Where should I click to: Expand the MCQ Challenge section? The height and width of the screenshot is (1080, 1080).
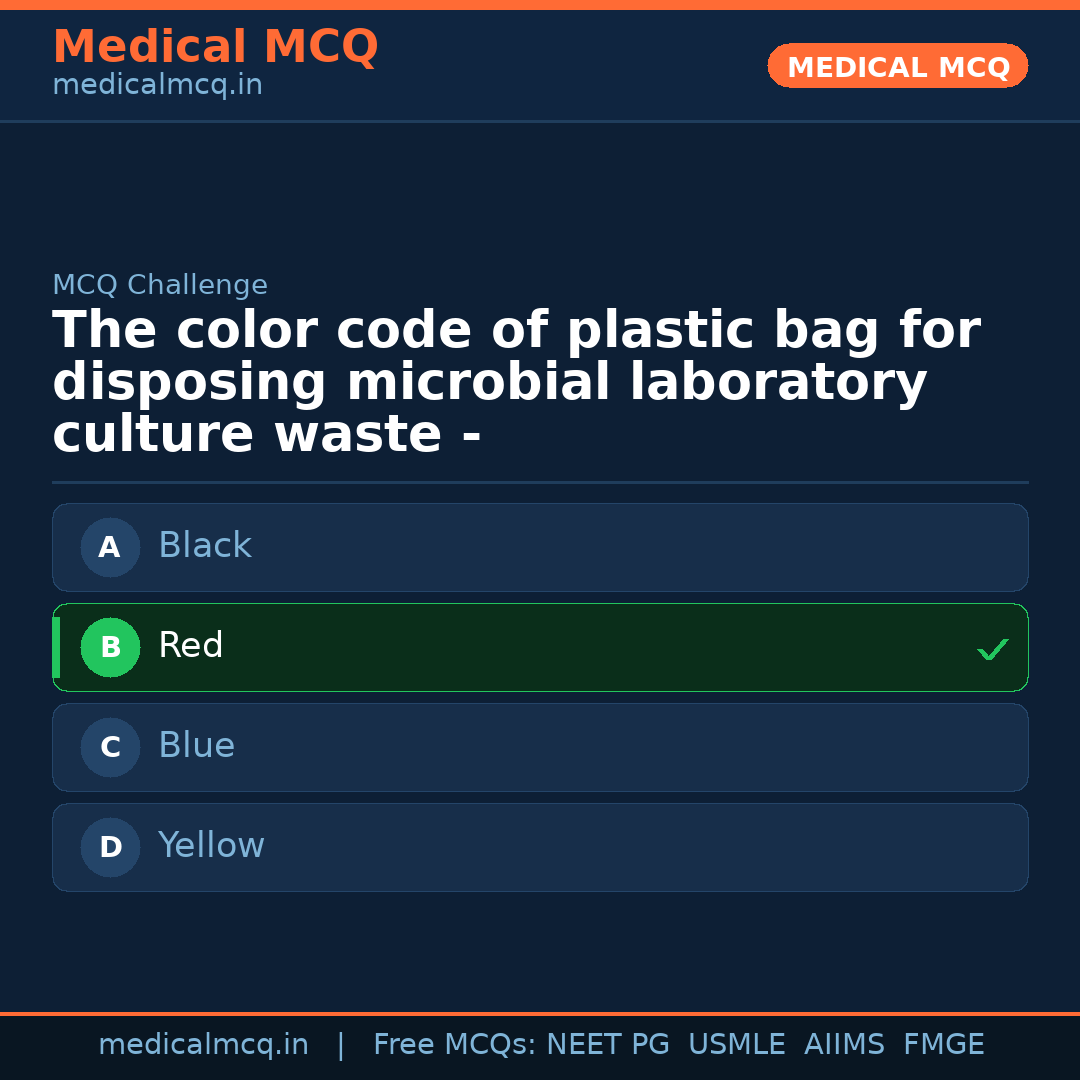click(x=160, y=285)
